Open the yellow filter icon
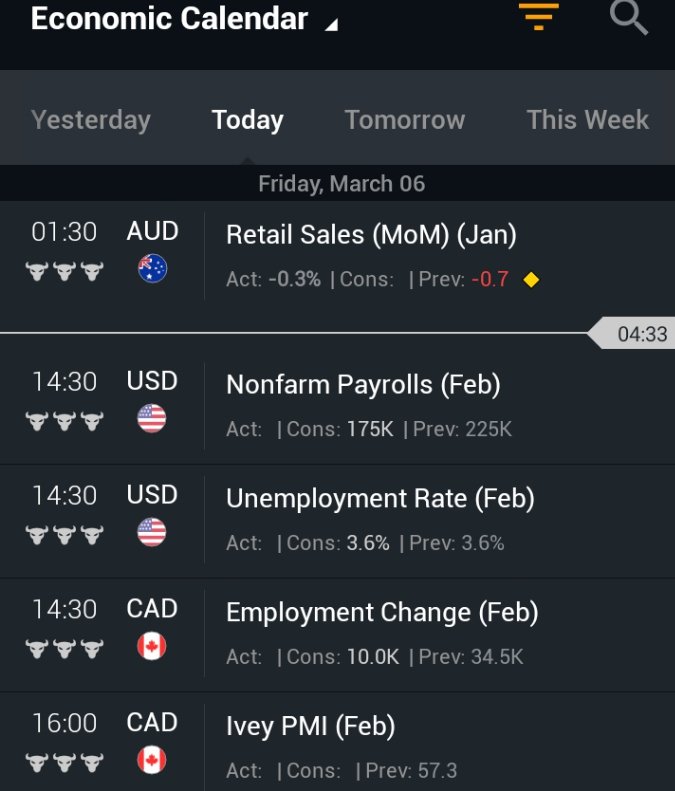 539,17
